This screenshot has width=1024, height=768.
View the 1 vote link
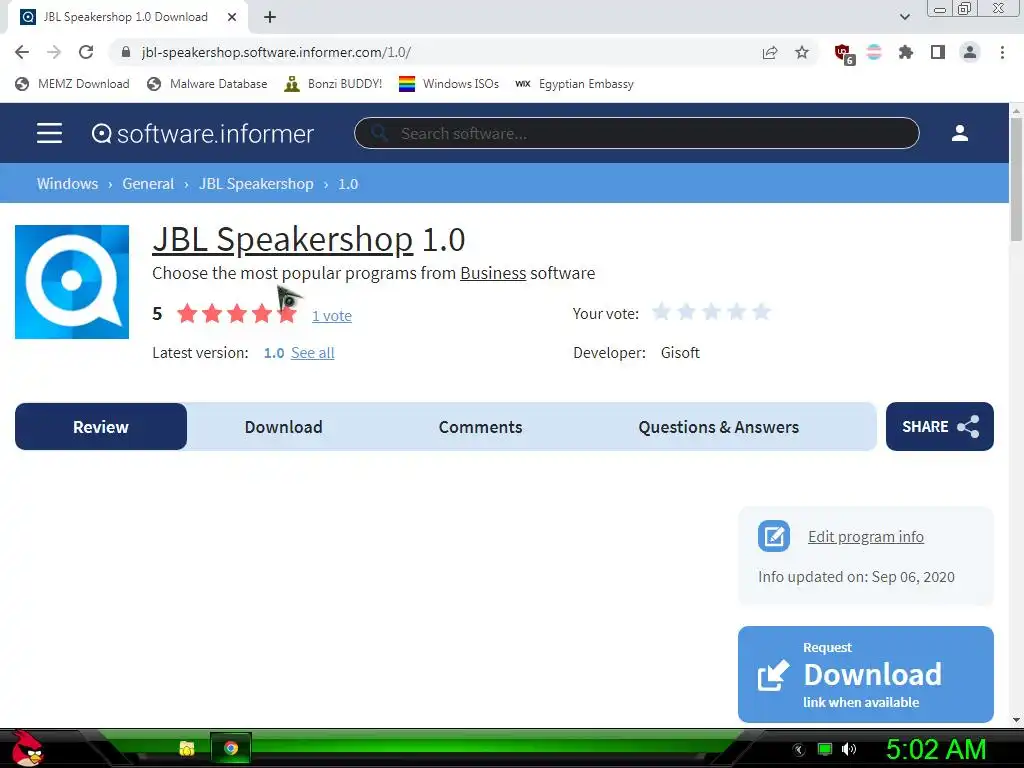click(x=332, y=316)
